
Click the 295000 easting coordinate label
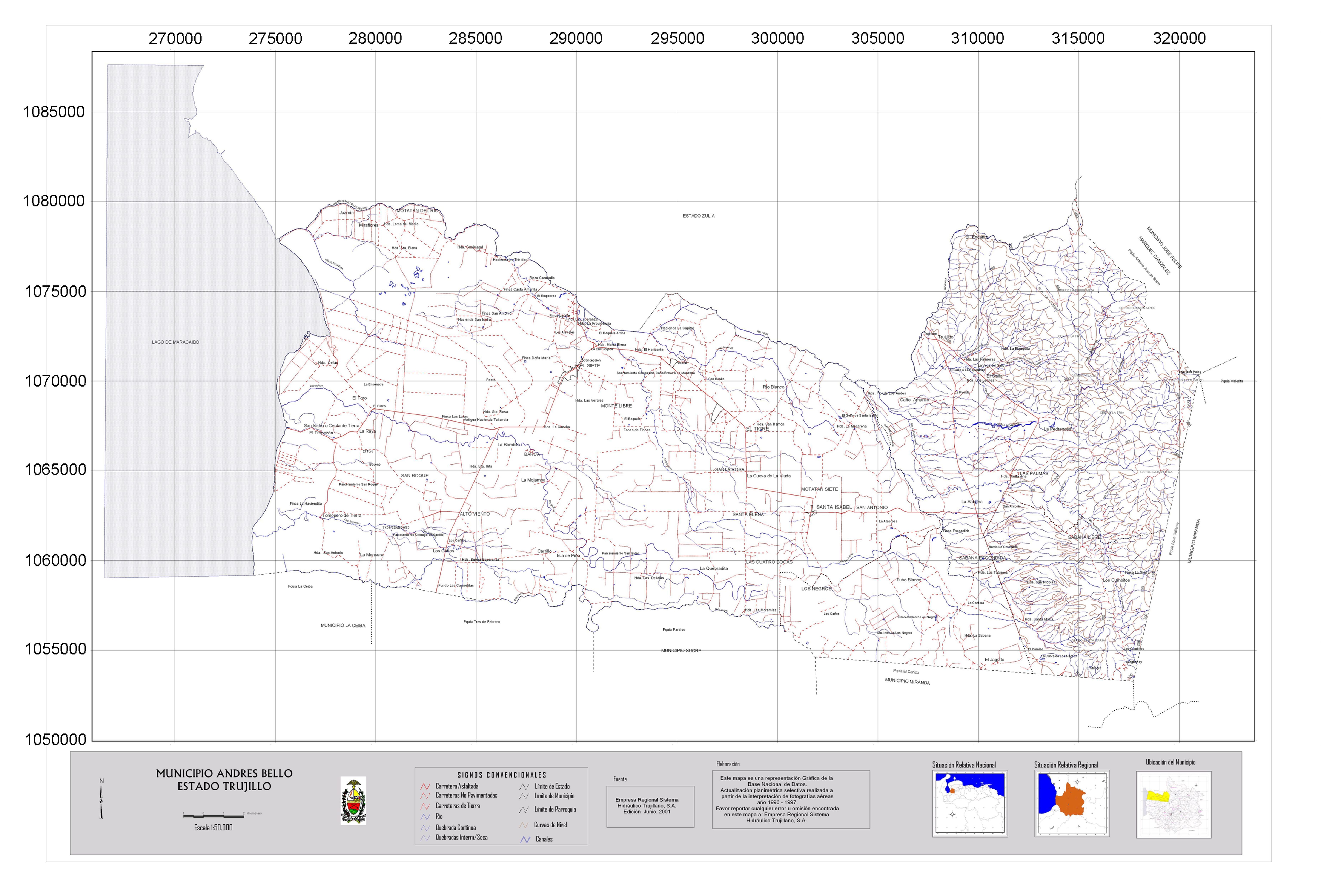click(x=677, y=39)
